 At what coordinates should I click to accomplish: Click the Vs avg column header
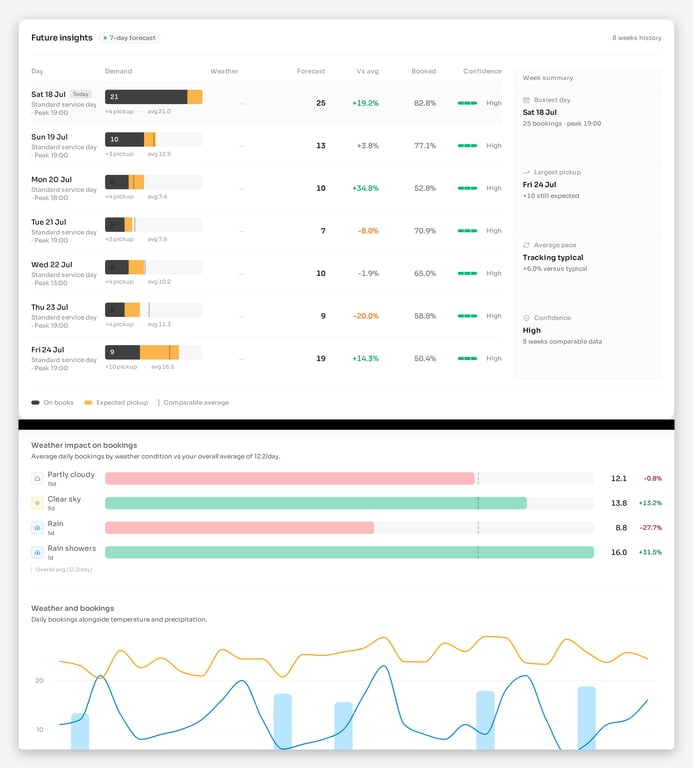click(367, 71)
